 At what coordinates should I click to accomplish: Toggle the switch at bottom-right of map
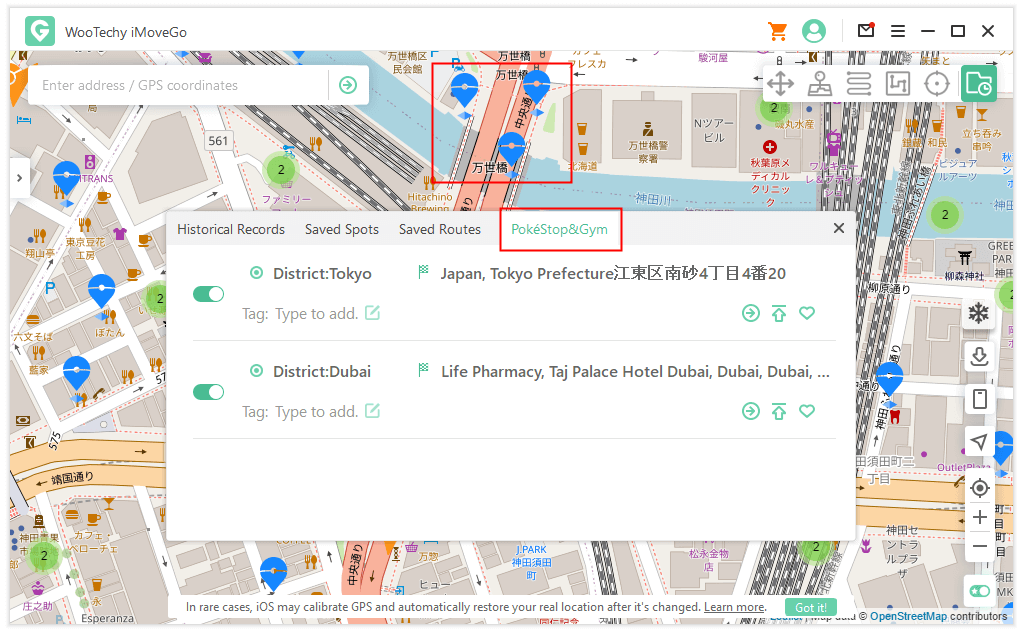(x=979, y=591)
